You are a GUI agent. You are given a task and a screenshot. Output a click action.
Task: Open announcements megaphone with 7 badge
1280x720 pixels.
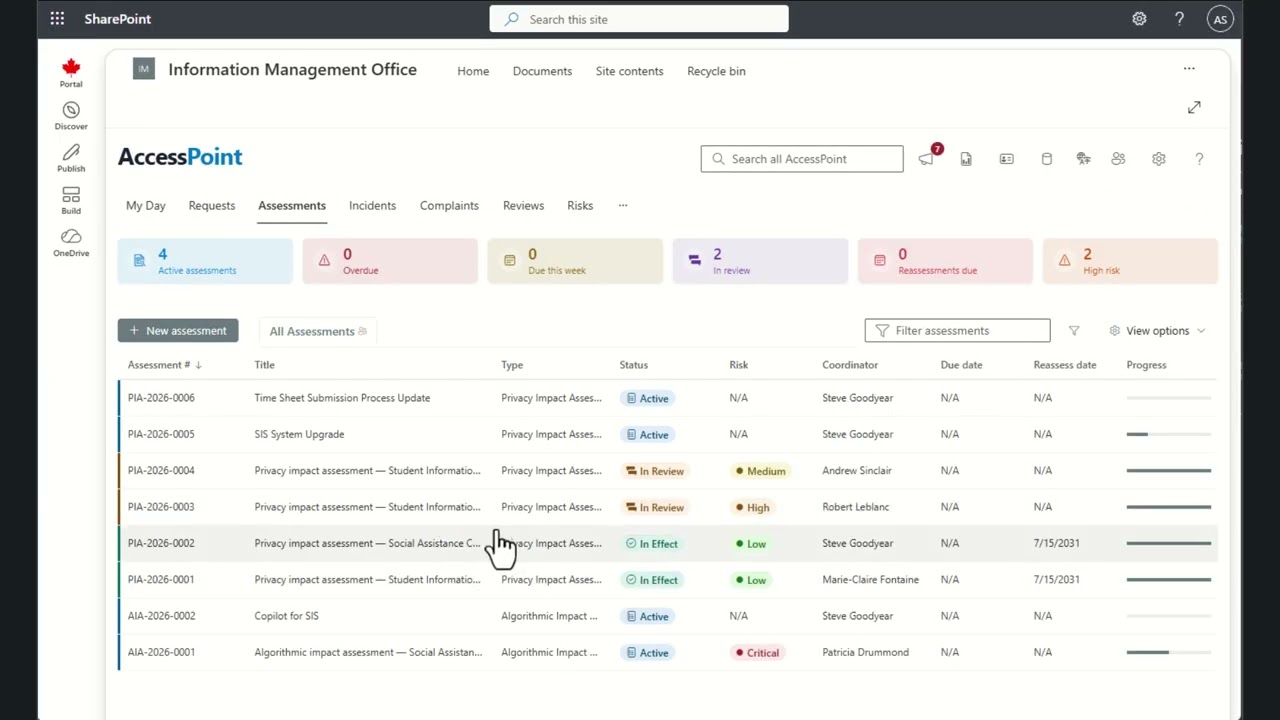(927, 158)
